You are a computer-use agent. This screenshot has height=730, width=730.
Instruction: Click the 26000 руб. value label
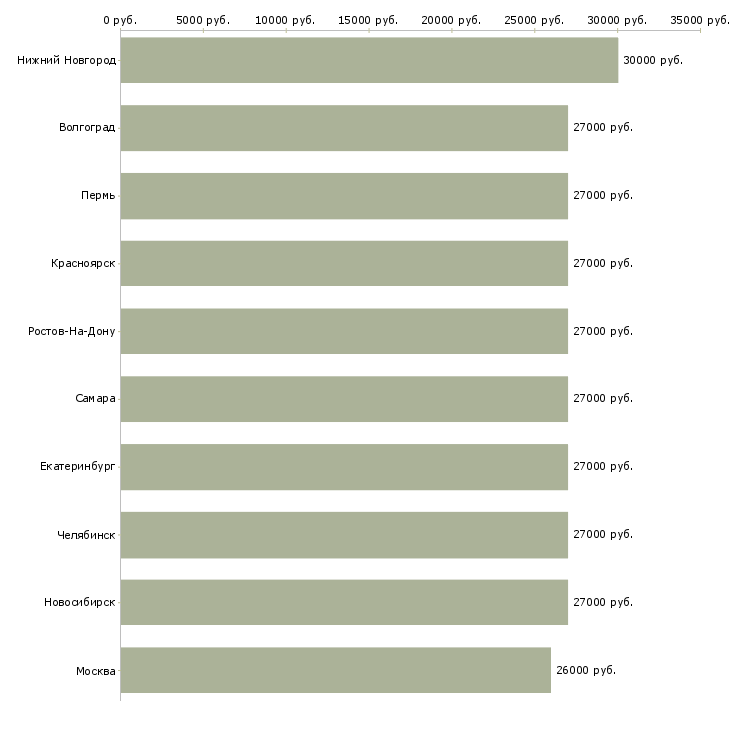[x=585, y=671]
